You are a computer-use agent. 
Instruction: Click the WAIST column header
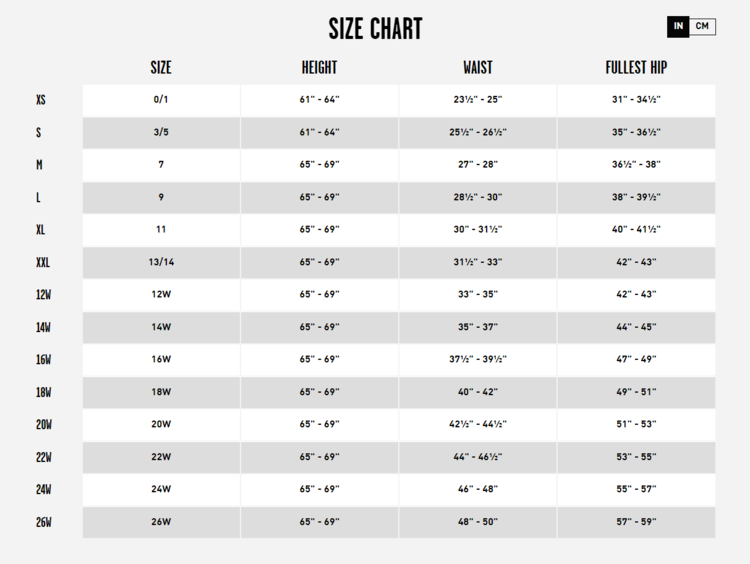477,68
